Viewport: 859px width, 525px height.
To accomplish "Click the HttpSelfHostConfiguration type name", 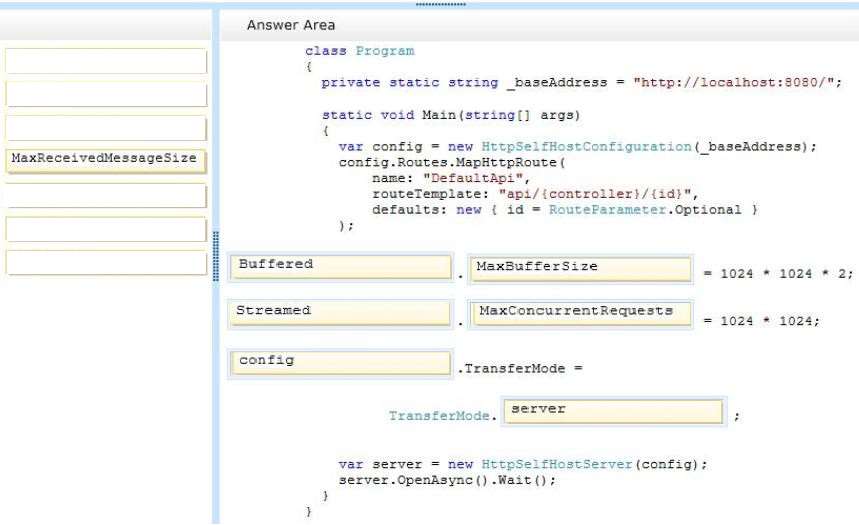I will [586, 147].
